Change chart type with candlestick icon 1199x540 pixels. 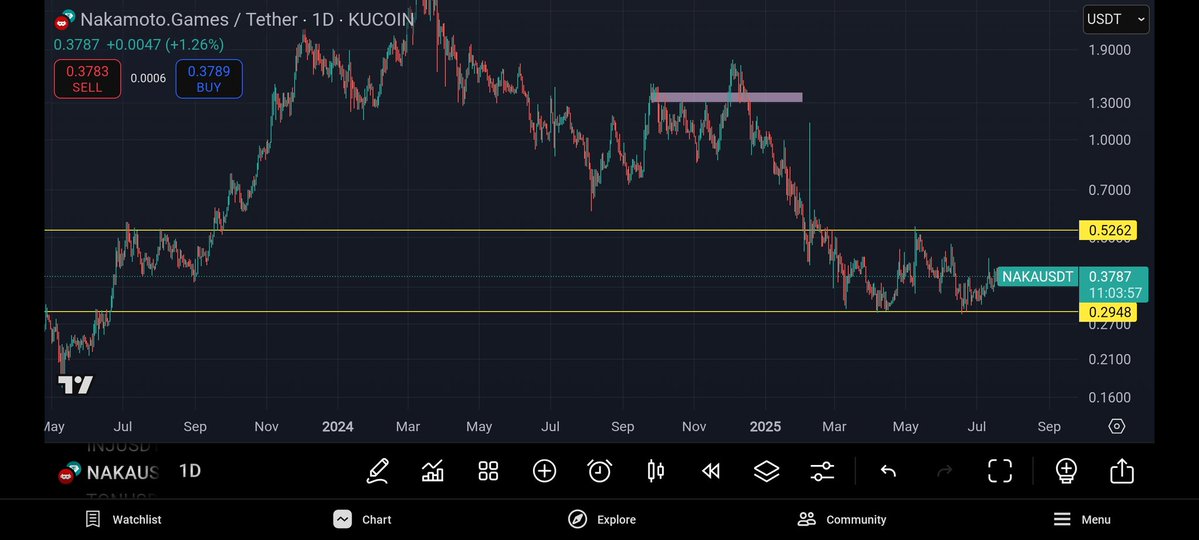[x=655, y=470]
